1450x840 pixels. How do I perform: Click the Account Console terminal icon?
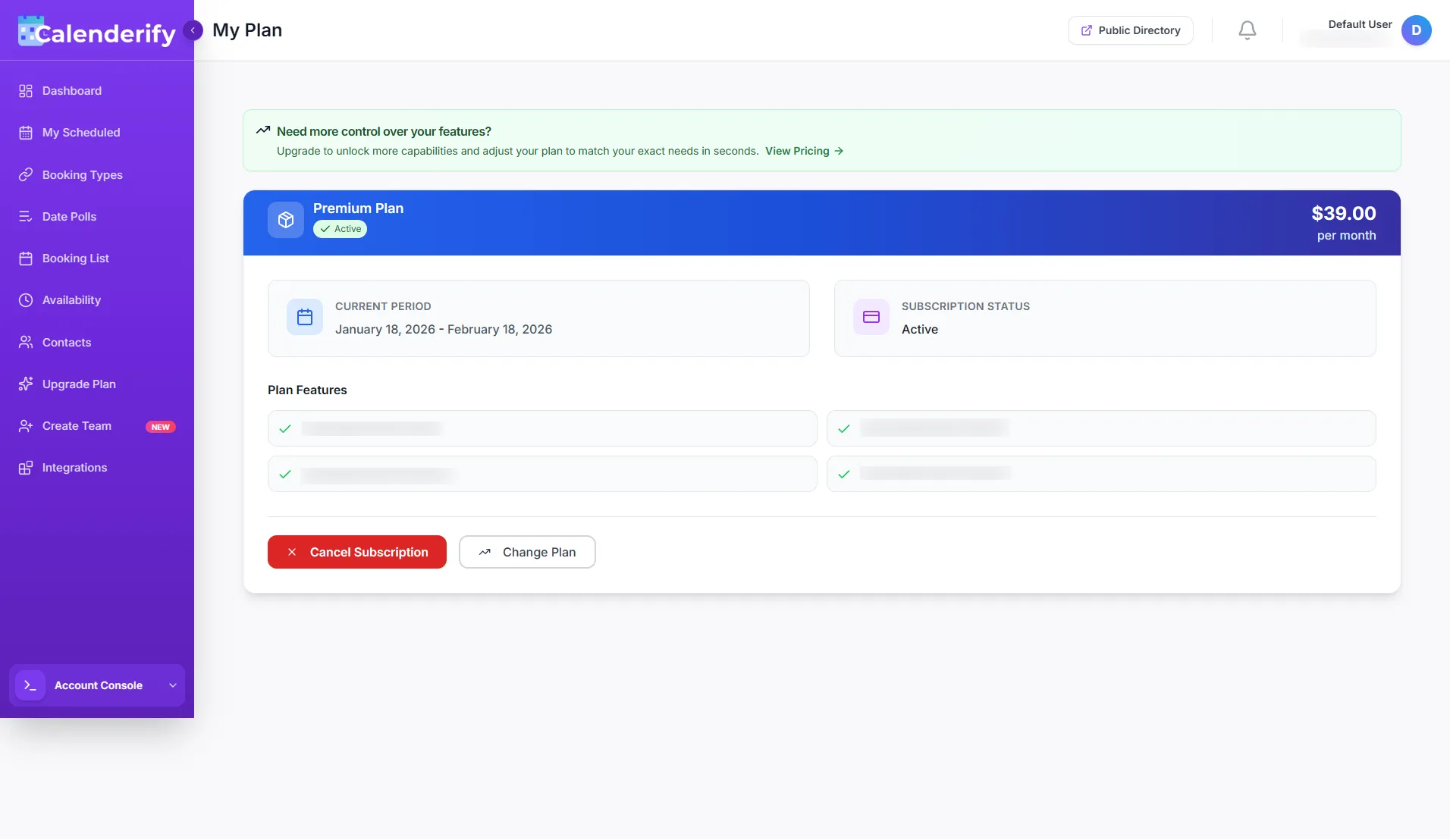click(x=30, y=685)
